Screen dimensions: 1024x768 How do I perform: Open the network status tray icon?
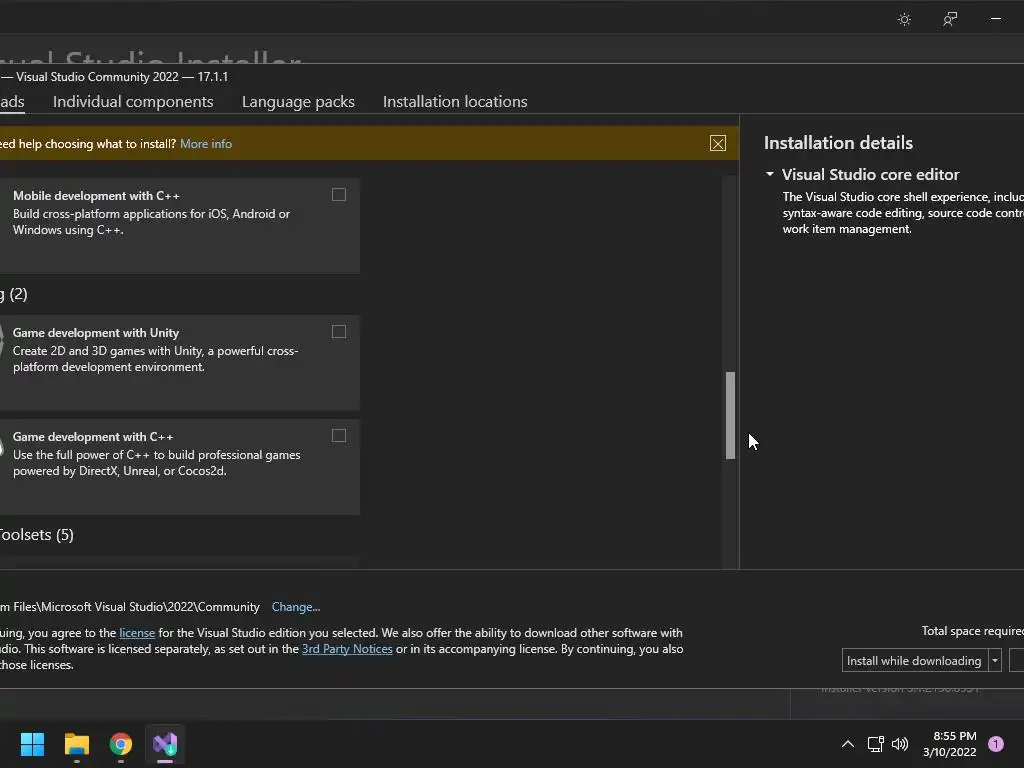875,744
